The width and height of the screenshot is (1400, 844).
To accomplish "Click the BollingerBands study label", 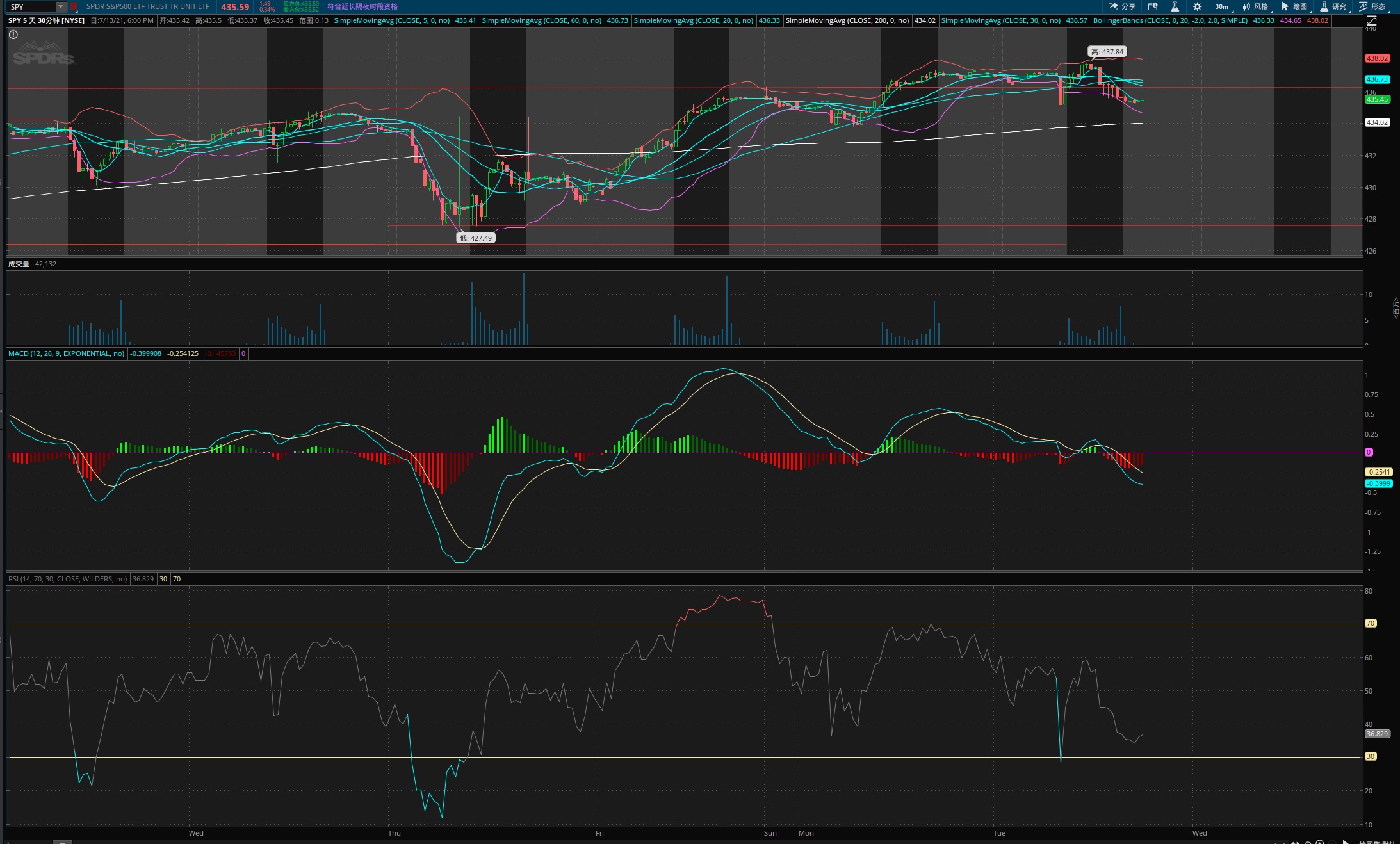I will pos(1169,20).
